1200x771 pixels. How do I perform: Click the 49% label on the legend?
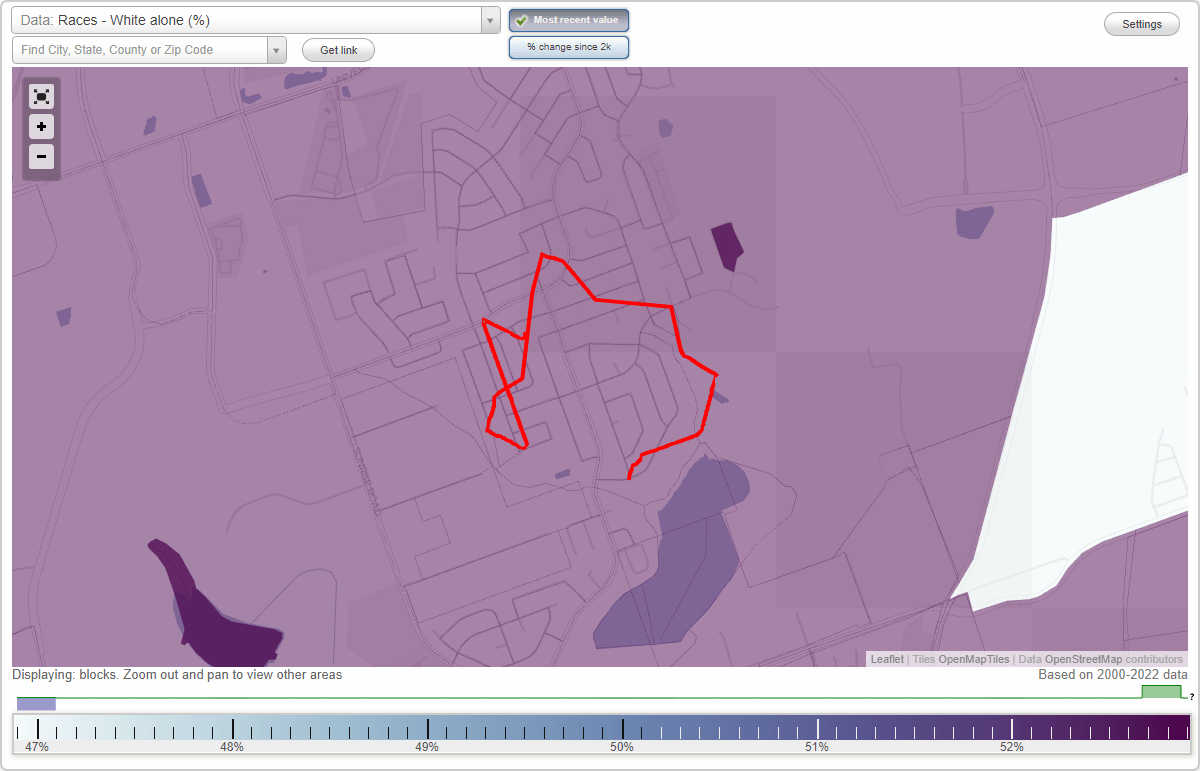pos(427,747)
